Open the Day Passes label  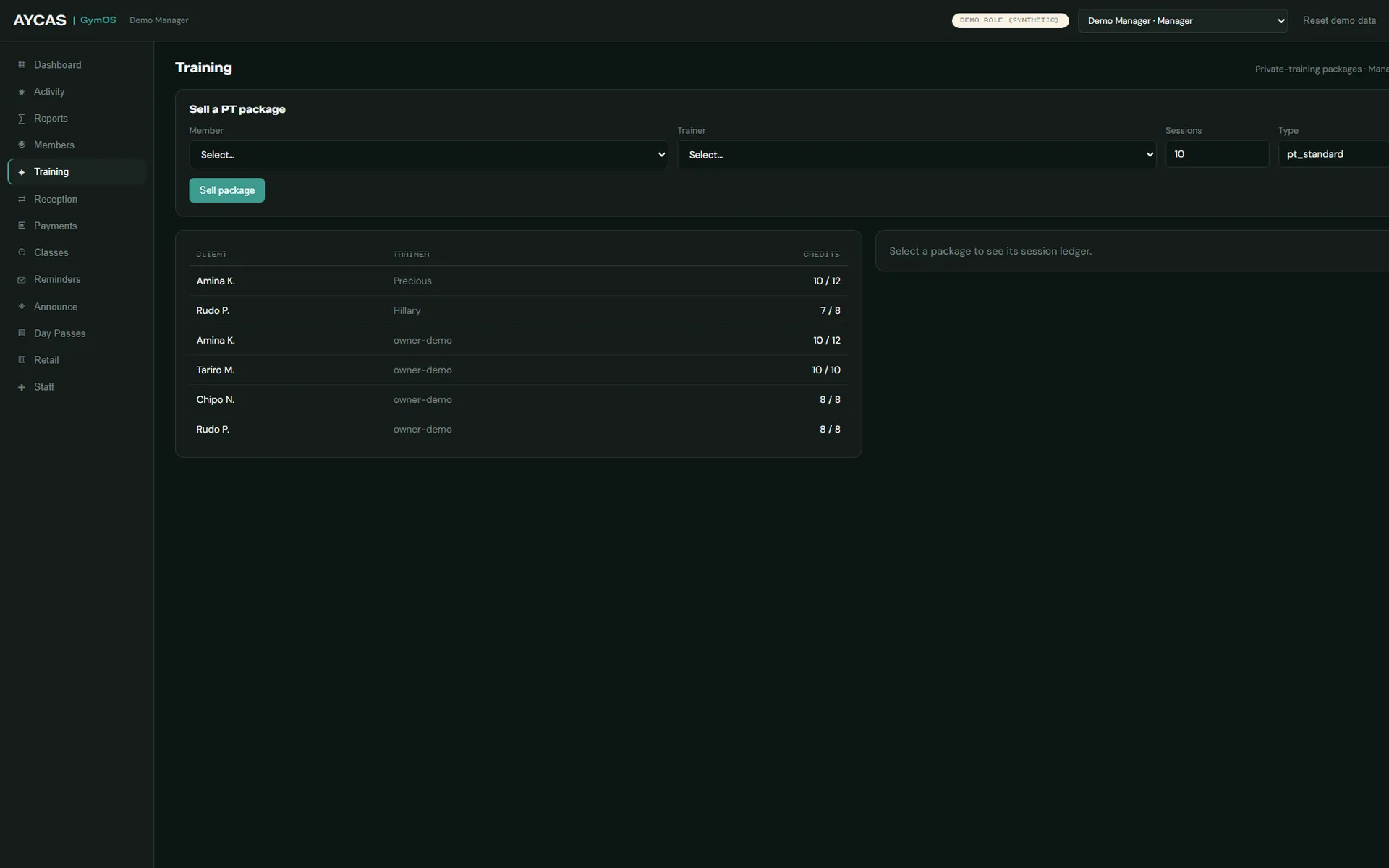tap(59, 333)
